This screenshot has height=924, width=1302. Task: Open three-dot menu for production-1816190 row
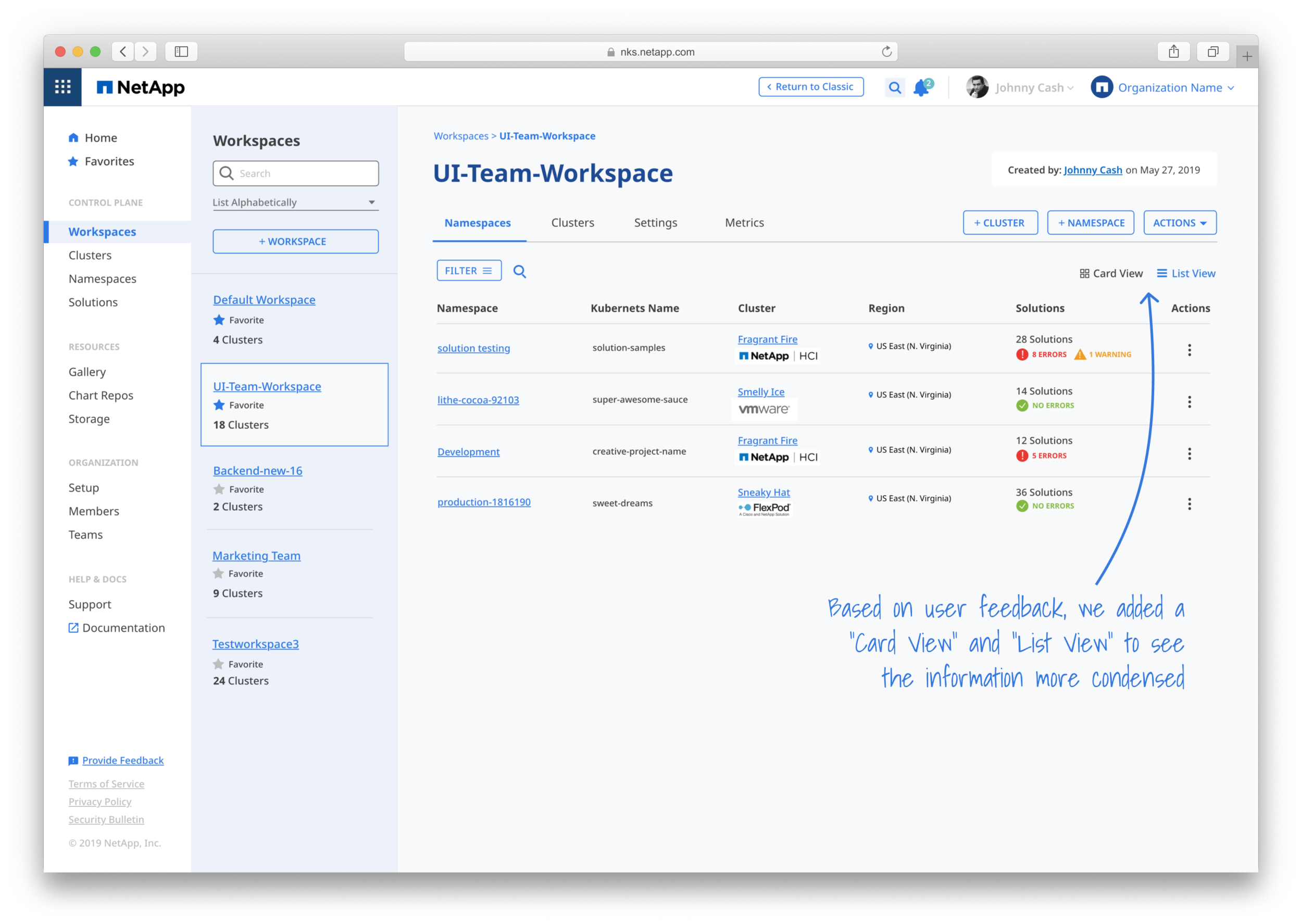click(x=1189, y=503)
